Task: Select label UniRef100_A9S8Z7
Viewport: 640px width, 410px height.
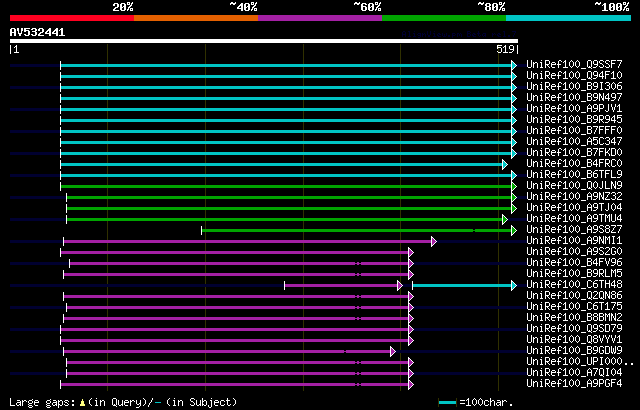Action: [574, 230]
